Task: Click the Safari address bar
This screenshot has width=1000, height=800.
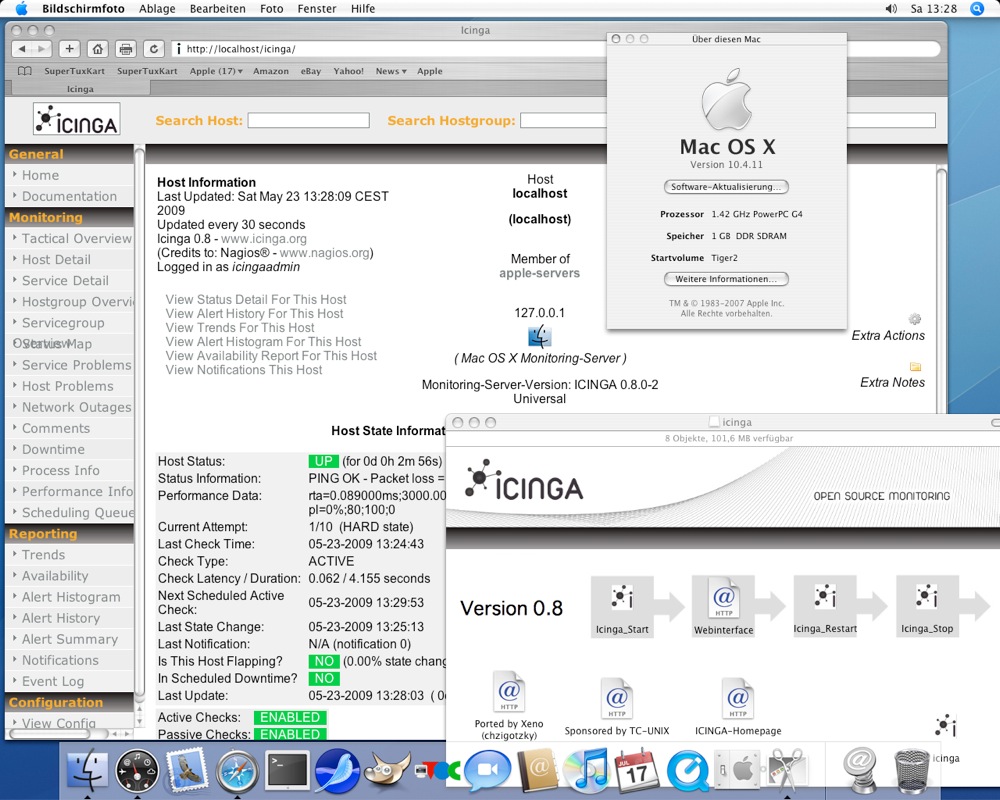Action: pos(389,48)
